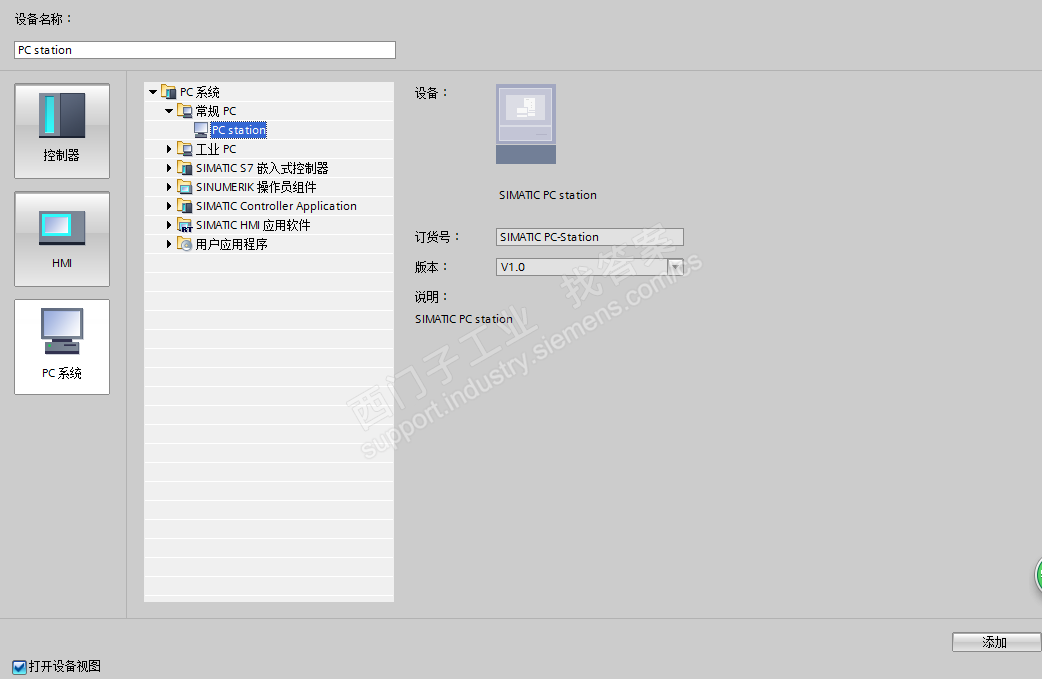Expand the SIMATIC S7 嵌入式控制器 node
This screenshot has width=1042, height=679.
coord(169,168)
